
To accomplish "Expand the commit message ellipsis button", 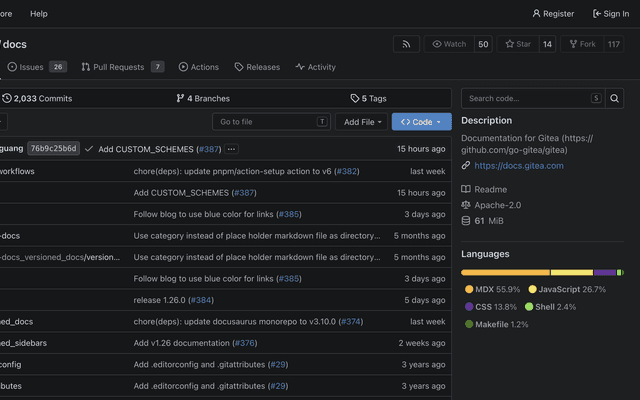I will 231,149.
